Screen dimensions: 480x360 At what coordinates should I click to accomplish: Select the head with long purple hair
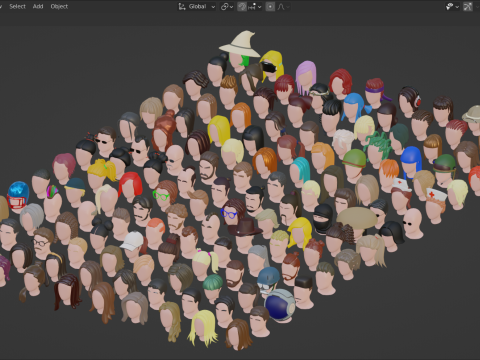click(305, 77)
